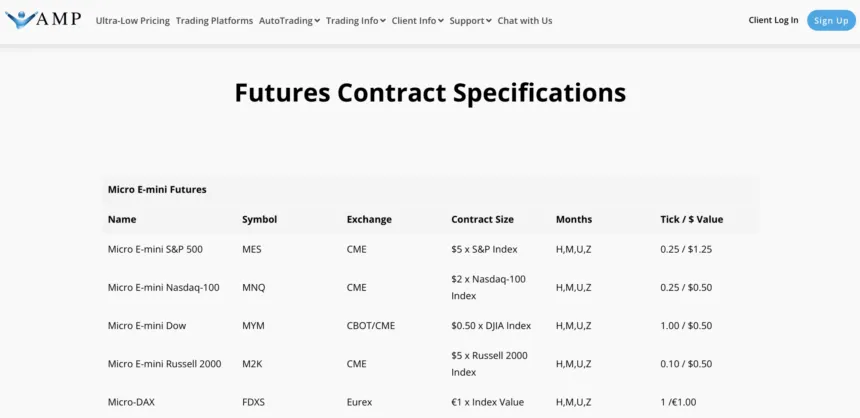Image resolution: width=860 pixels, height=418 pixels.
Task: Select the Micro E-mini S&P 500 row name
Action: 155,249
